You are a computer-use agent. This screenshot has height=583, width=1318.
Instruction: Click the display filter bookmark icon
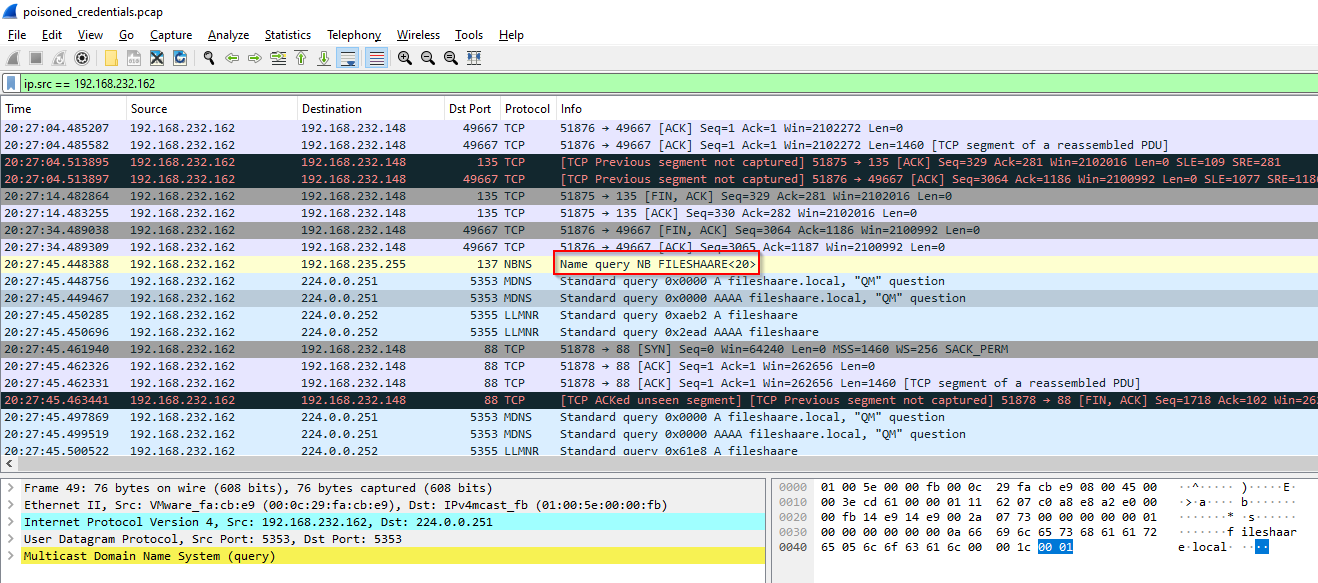coord(11,84)
